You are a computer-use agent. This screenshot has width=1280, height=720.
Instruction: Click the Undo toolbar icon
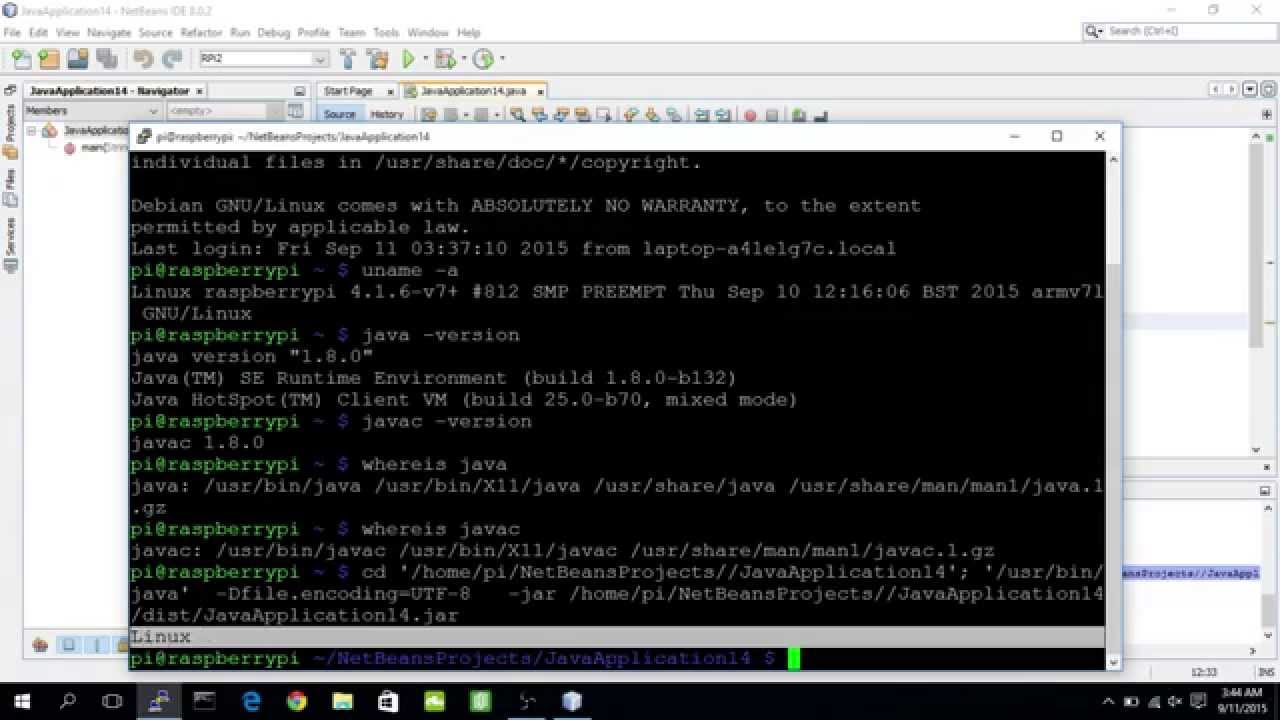tap(143, 59)
